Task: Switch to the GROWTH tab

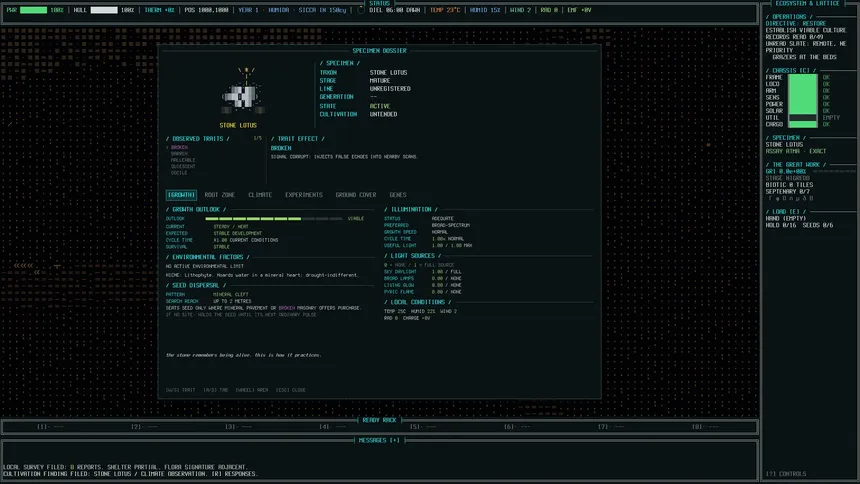Action: click(x=181, y=195)
